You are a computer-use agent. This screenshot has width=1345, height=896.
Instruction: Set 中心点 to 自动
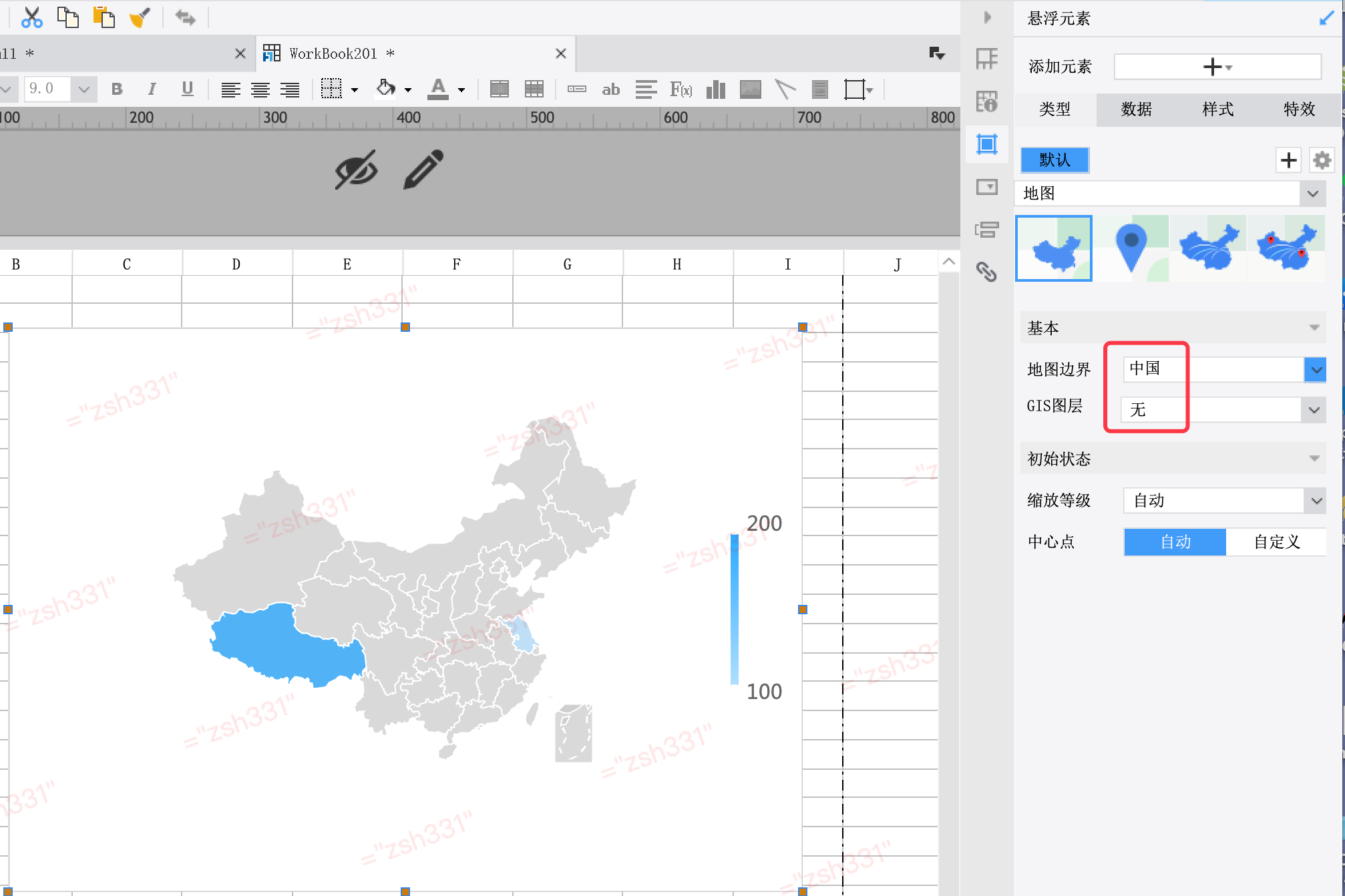[1175, 542]
